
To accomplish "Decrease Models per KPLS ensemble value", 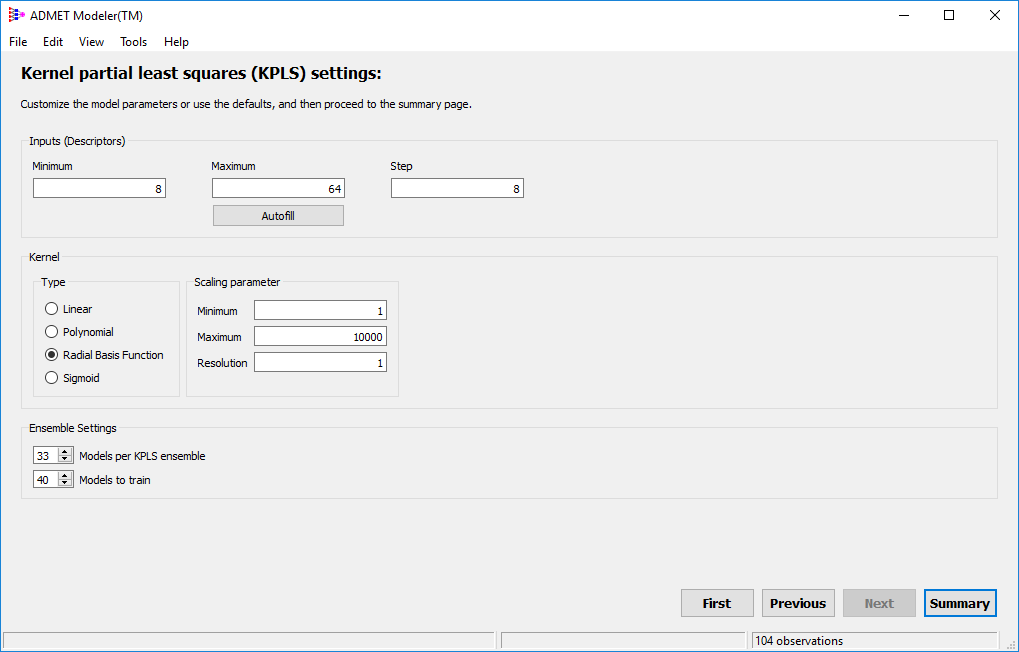I will click(64, 460).
